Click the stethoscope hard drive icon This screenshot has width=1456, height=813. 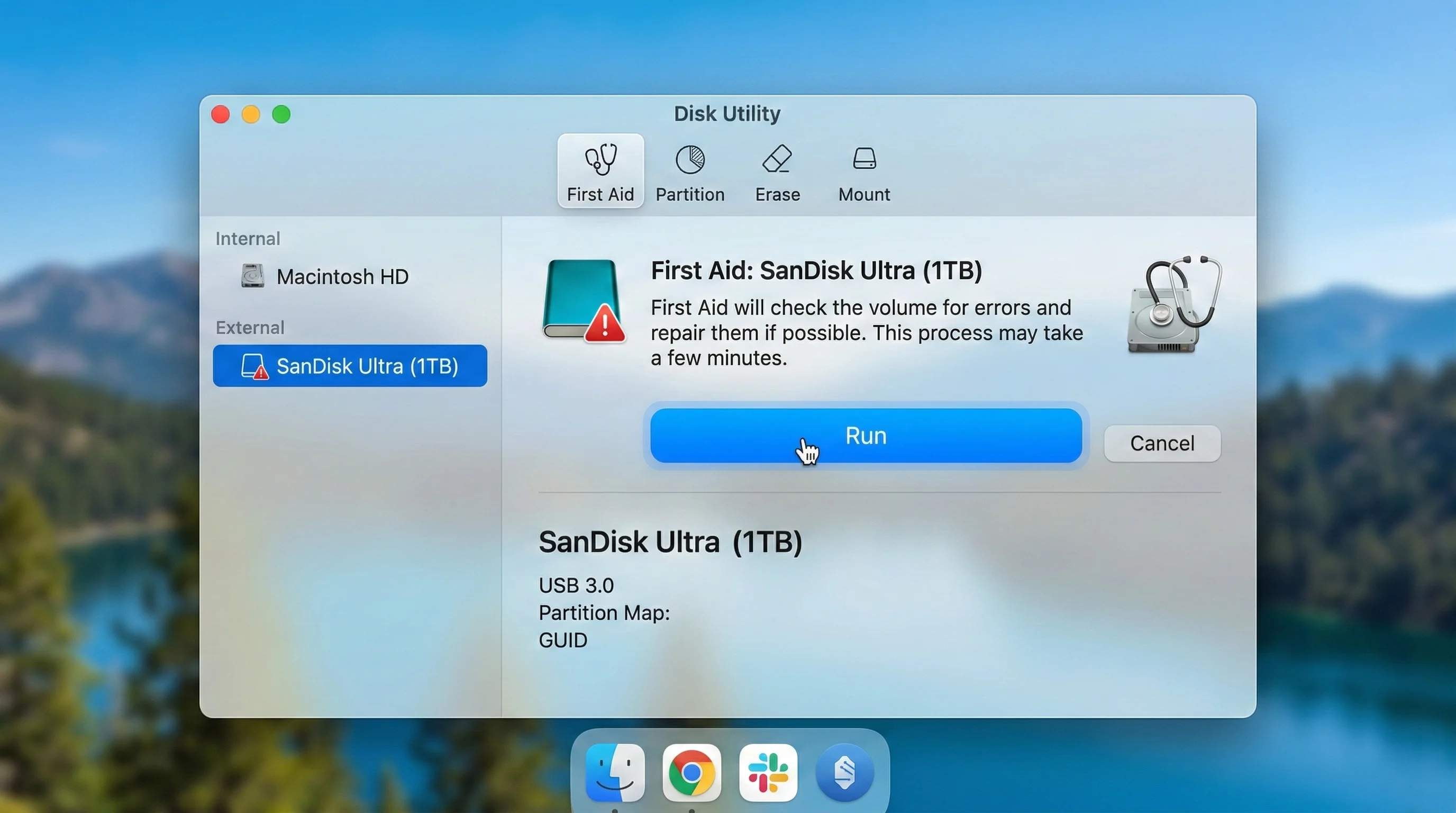click(1175, 305)
